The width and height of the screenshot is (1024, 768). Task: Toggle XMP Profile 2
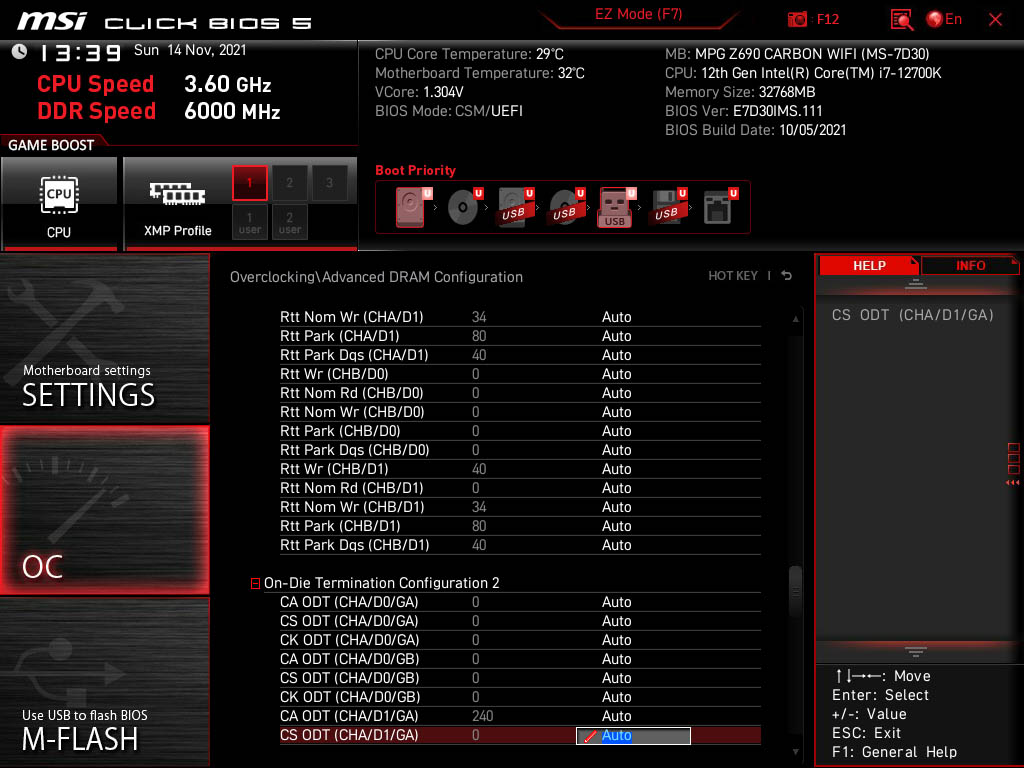tap(290, 183)
